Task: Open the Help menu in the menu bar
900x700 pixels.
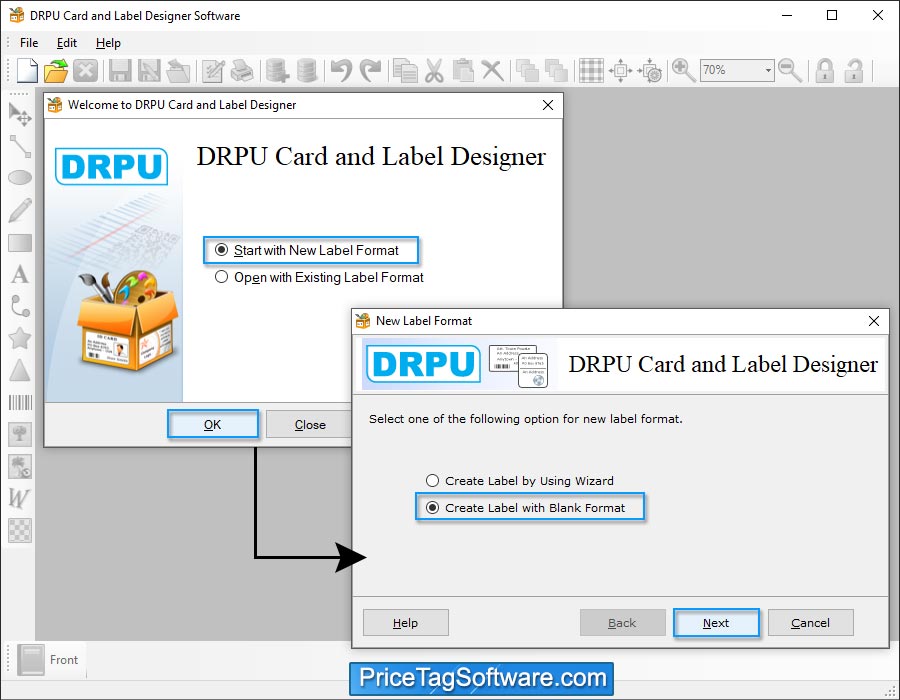Action: [108, 43]
